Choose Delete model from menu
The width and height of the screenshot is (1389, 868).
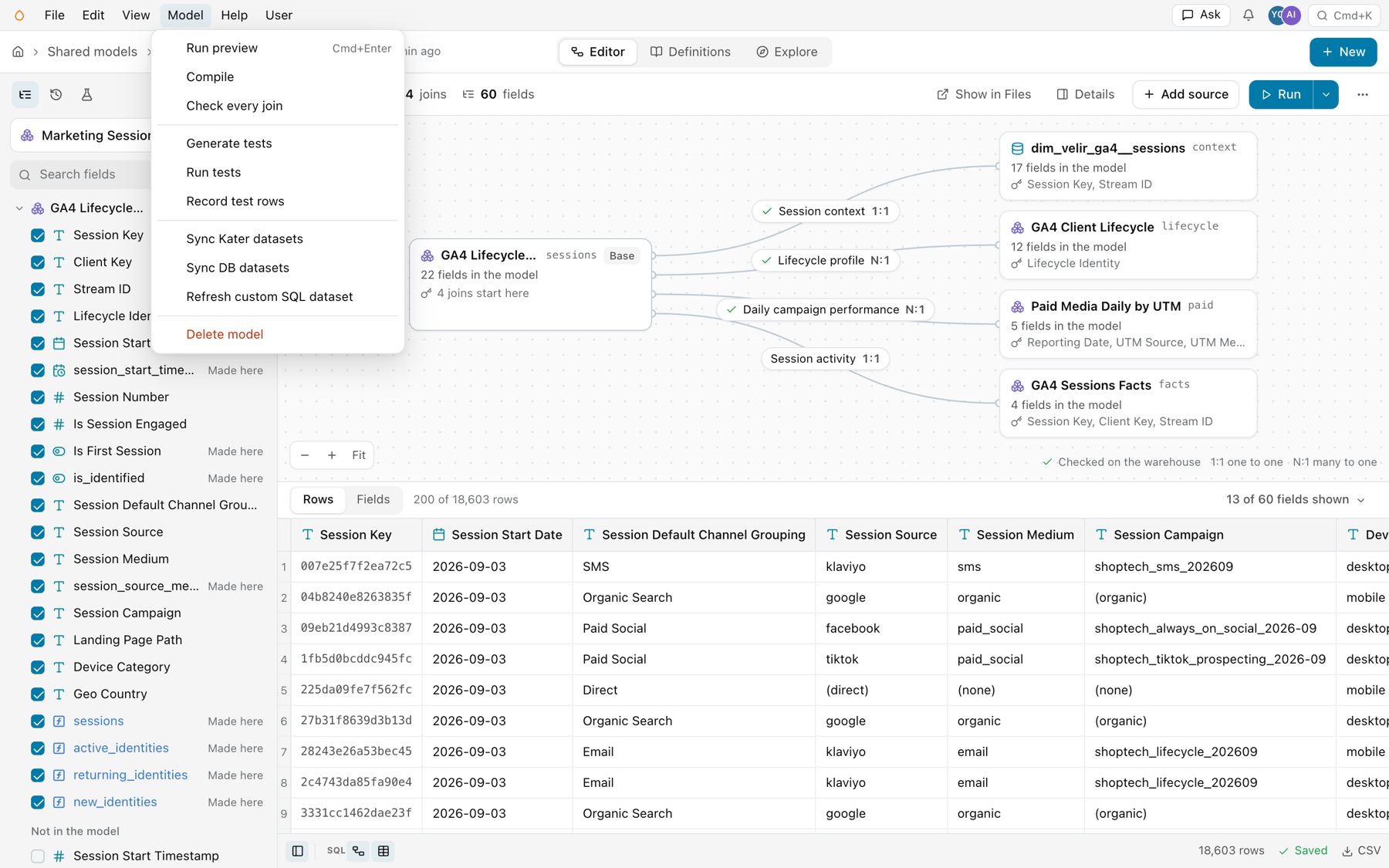[x=278, y=334]
